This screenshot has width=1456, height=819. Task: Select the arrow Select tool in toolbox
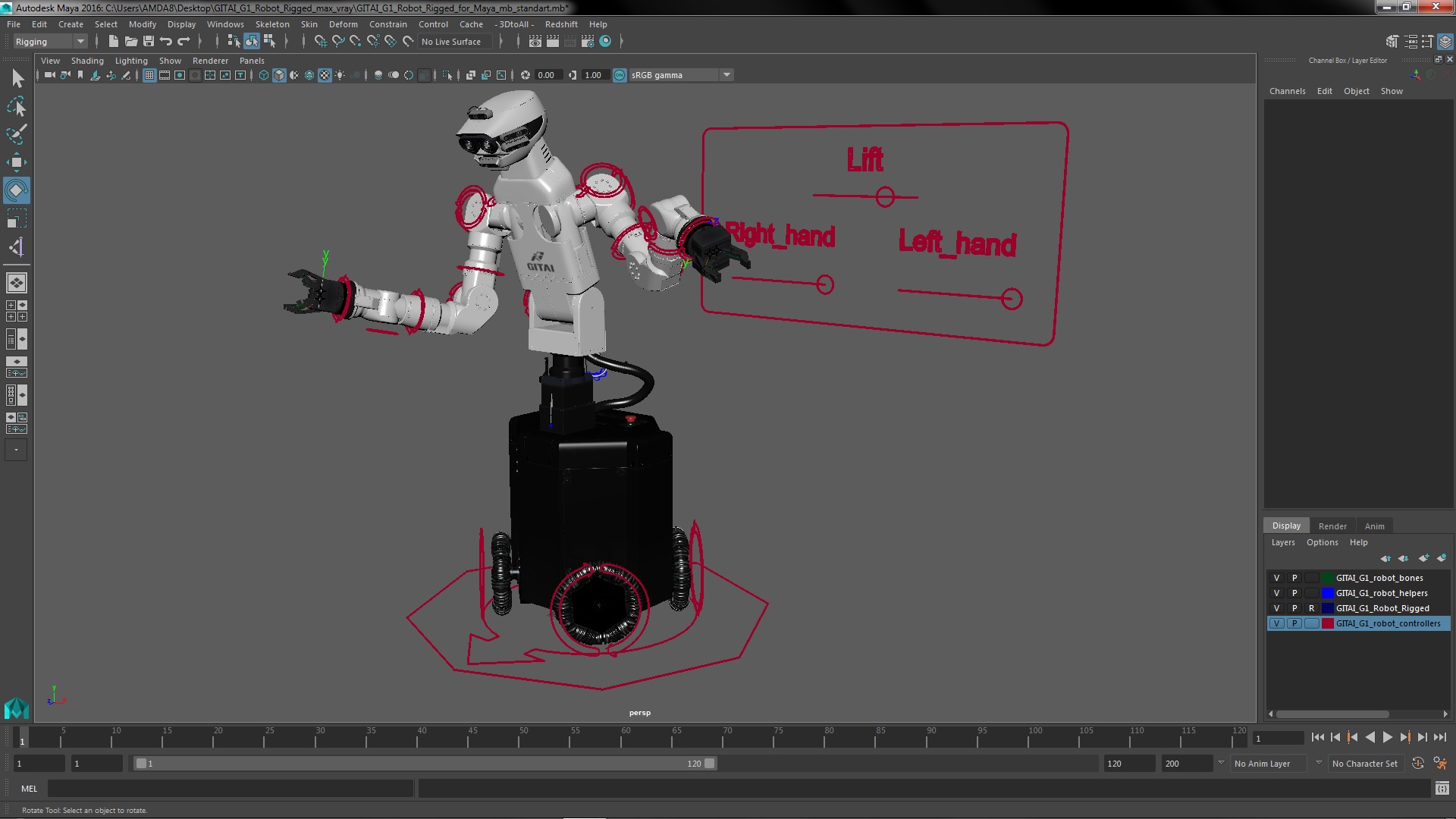tap(17, 78)
